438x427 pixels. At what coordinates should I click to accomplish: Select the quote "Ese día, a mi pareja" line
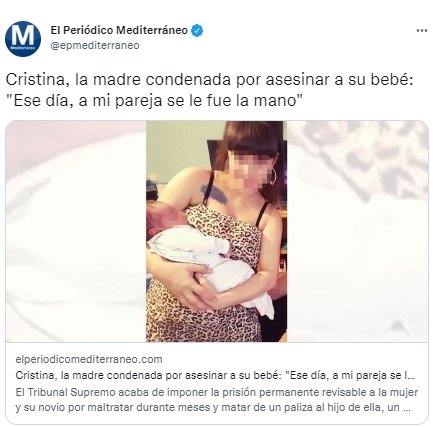pos(154,101)
